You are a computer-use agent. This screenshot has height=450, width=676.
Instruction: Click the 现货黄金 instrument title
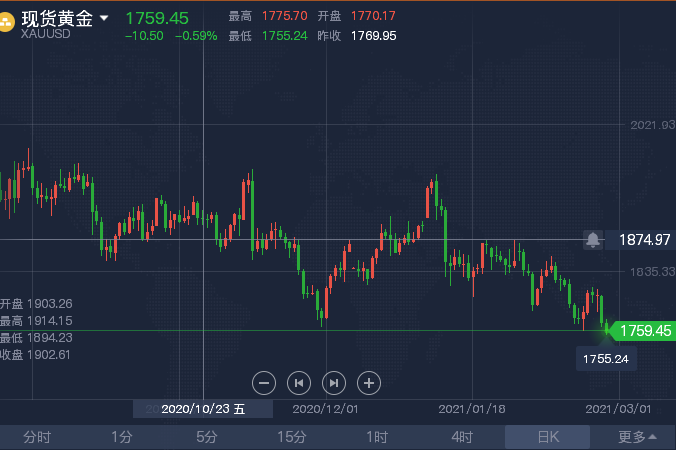(x=57, y=18)
